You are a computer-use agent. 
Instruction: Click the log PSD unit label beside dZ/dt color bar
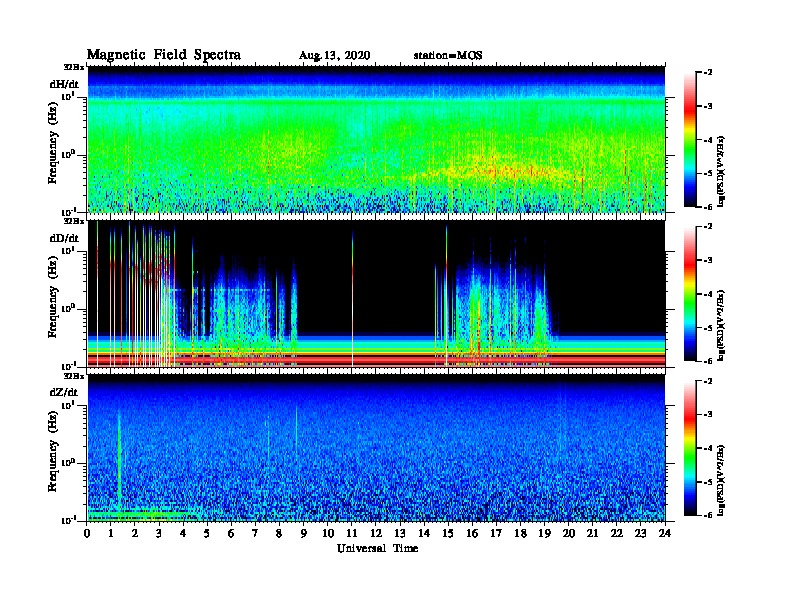pyautogui.click(x=721, y=480)
